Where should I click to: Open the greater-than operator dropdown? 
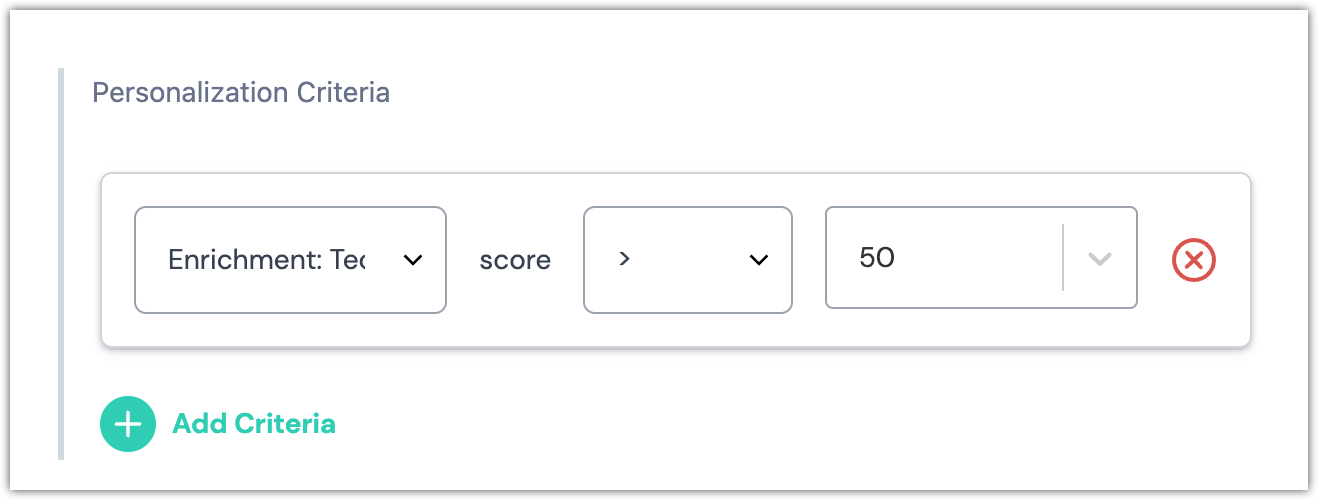click(687, 260)
